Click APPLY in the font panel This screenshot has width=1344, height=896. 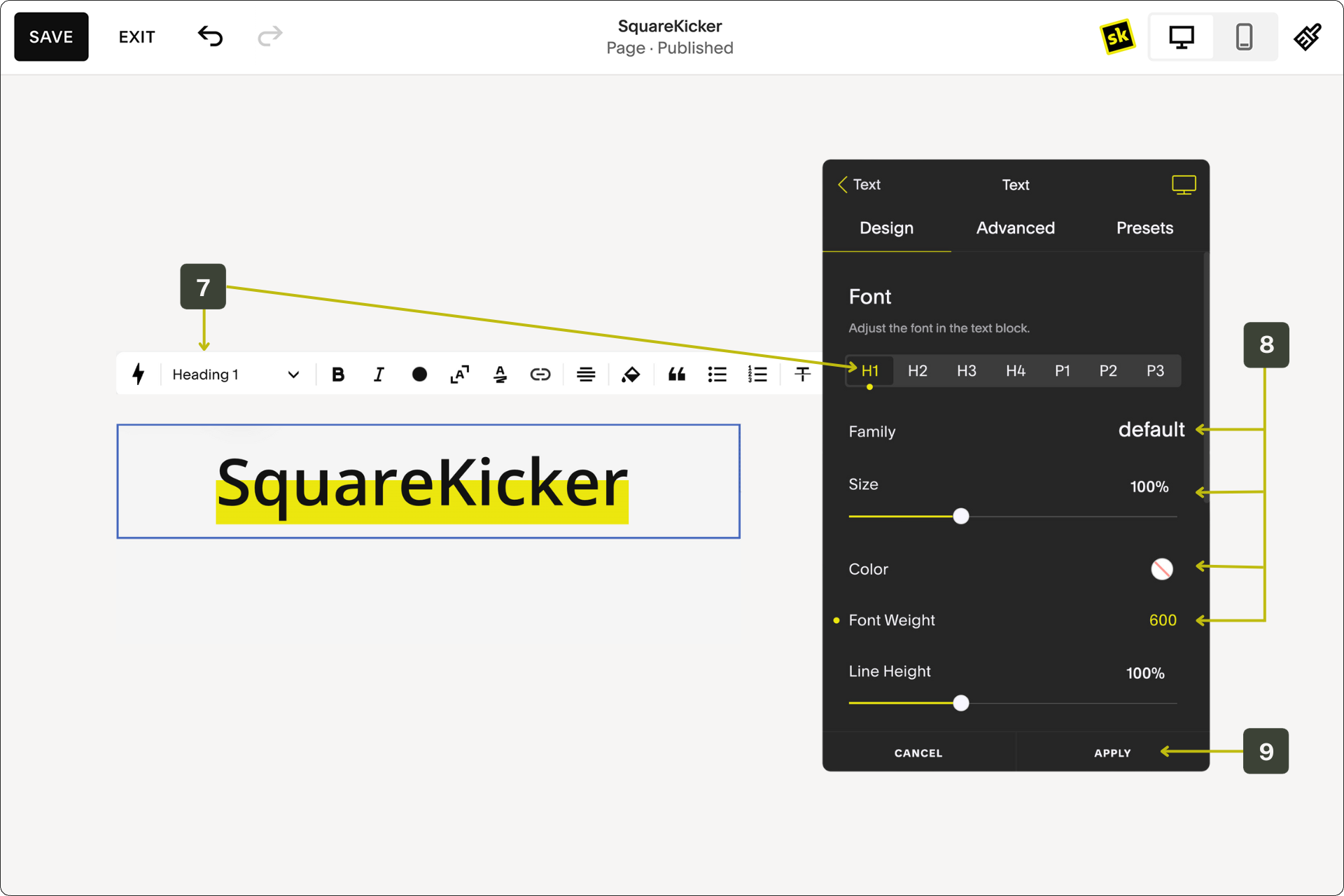[x=1112, y=753]
